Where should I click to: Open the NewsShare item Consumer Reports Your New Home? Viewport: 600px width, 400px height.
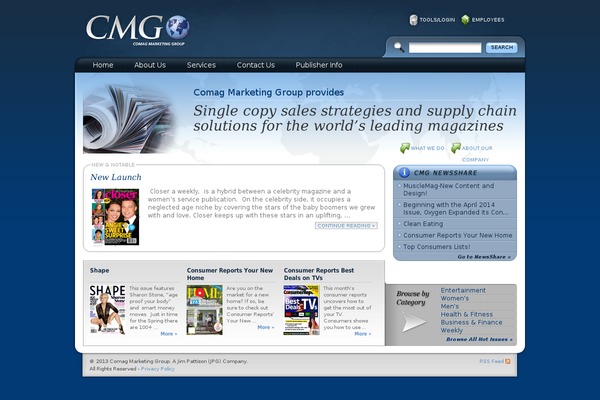pos(458,235)
